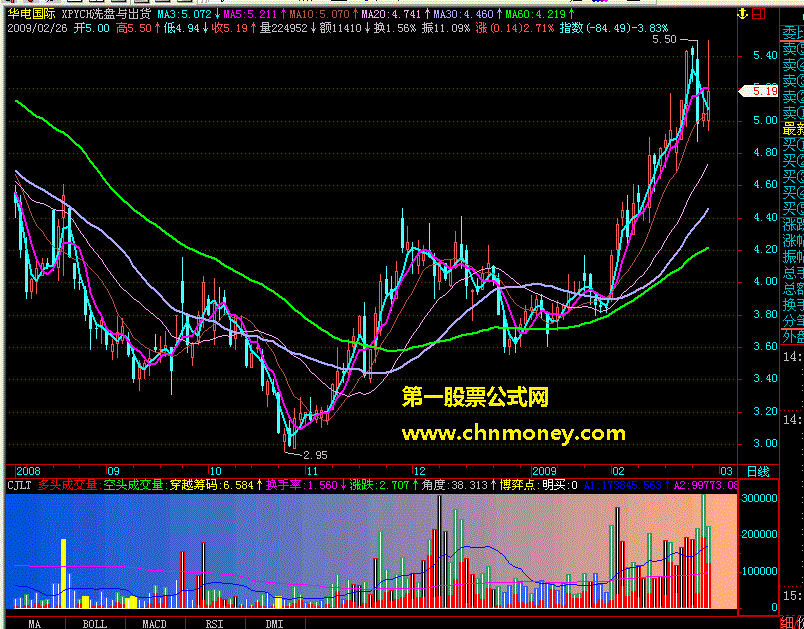Click the 博弈点 legend label
Viewport: 804px width, 629px height.
pyautogui.click(x=518, y=485)
